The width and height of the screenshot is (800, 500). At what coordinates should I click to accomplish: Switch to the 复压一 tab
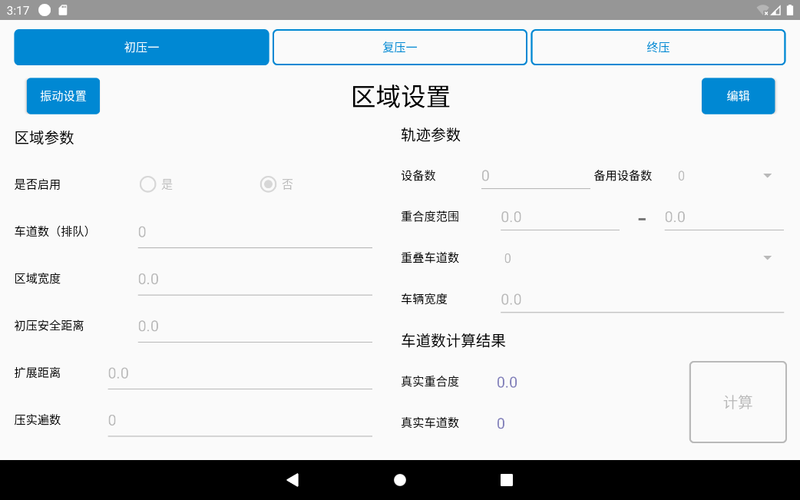tap(399, 47)
